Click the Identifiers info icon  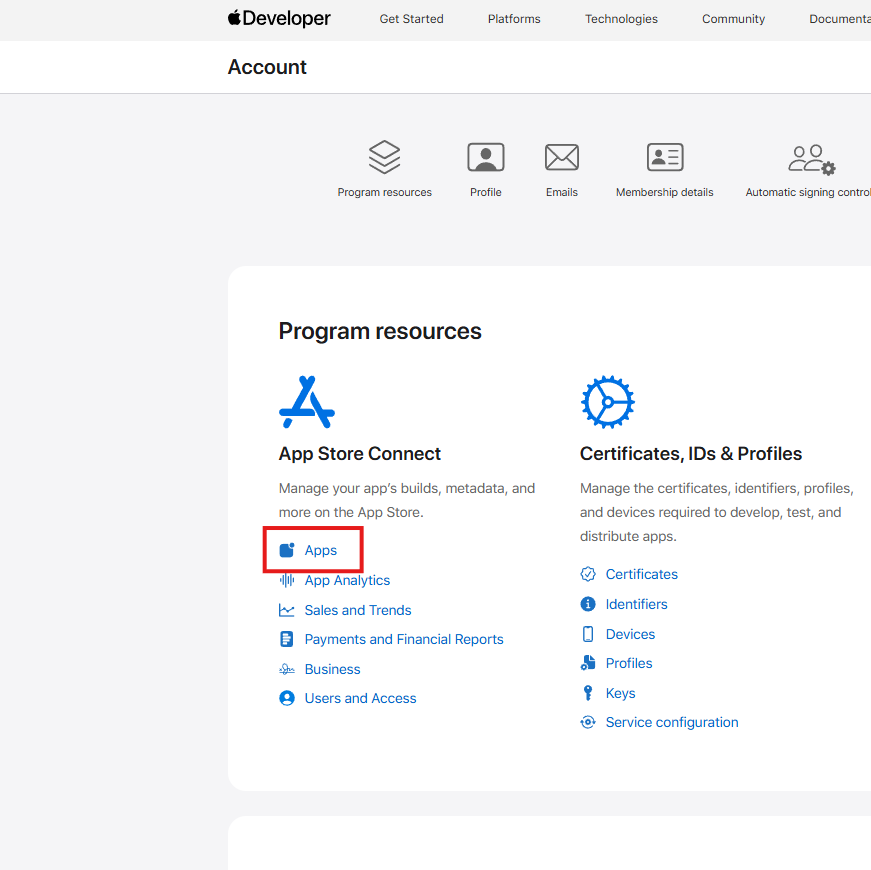click(588, 604)
